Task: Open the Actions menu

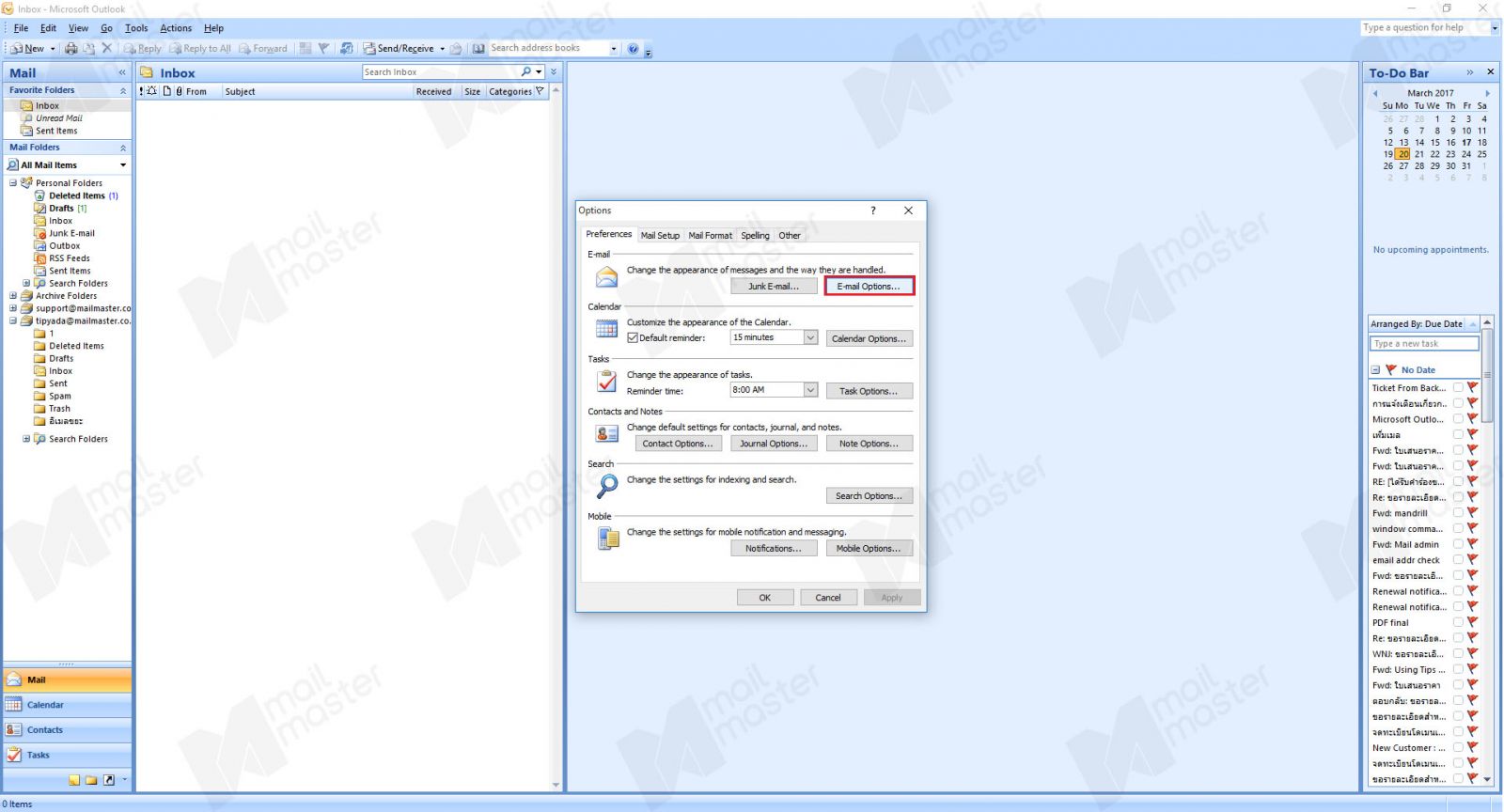Action: coord(176,28)
